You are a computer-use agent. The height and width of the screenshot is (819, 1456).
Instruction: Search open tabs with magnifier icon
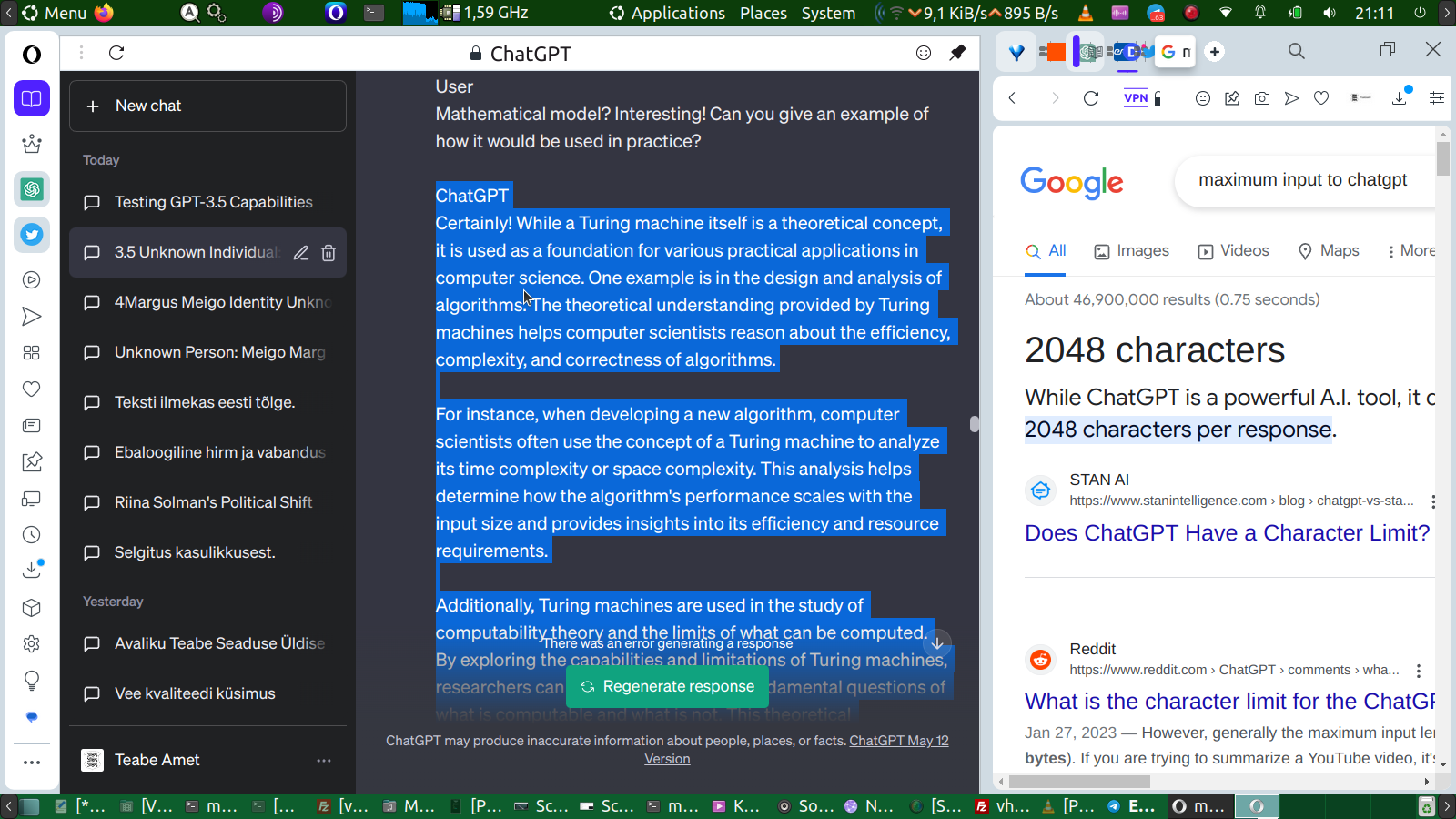[x=1297, y=51]
